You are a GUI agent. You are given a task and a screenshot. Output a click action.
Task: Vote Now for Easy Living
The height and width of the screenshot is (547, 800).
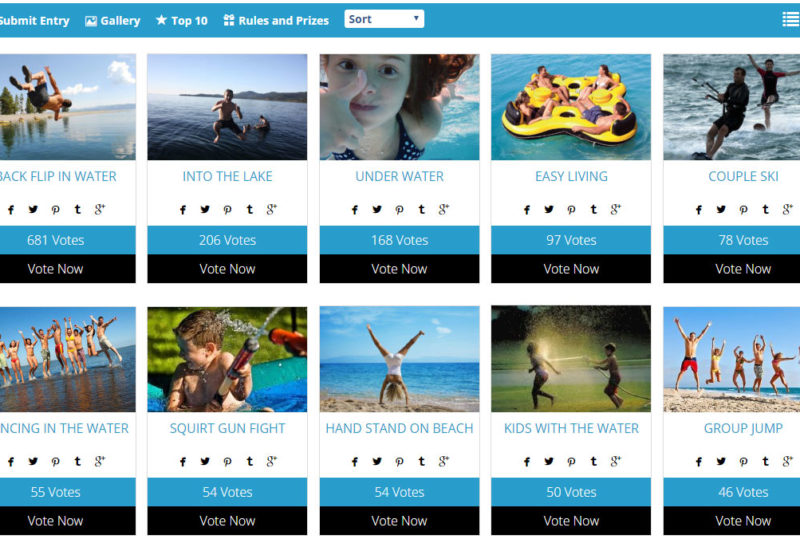pyautogui.click(x=571, y=269)
